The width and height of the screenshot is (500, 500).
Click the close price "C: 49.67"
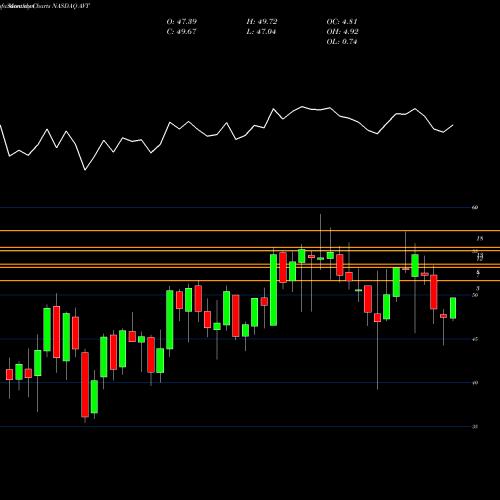(181, 32)
